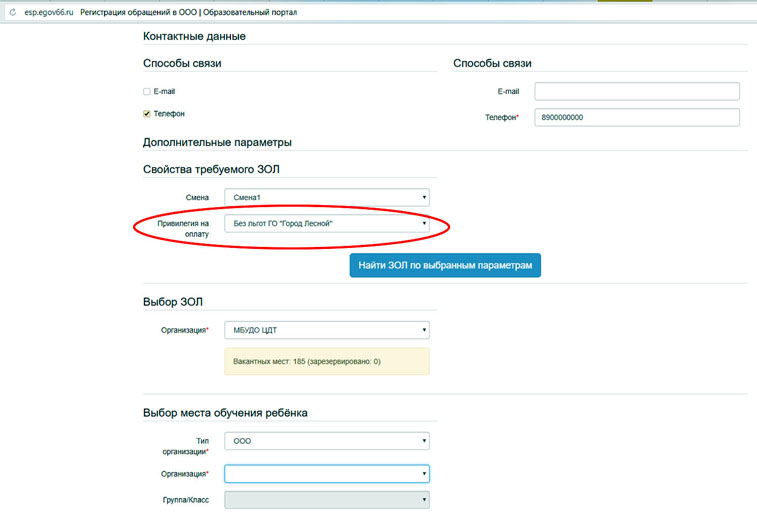
Task: Expand the empty Организация dropdown for school
Action: [x=327, y=474]
